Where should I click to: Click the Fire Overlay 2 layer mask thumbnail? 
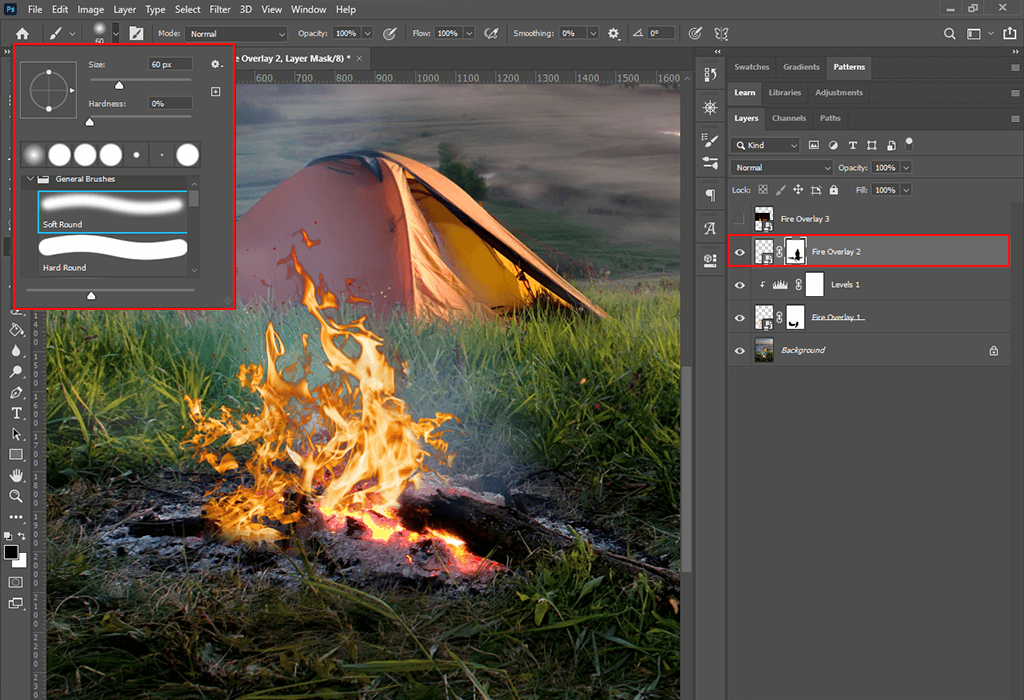tap(796, 252)
